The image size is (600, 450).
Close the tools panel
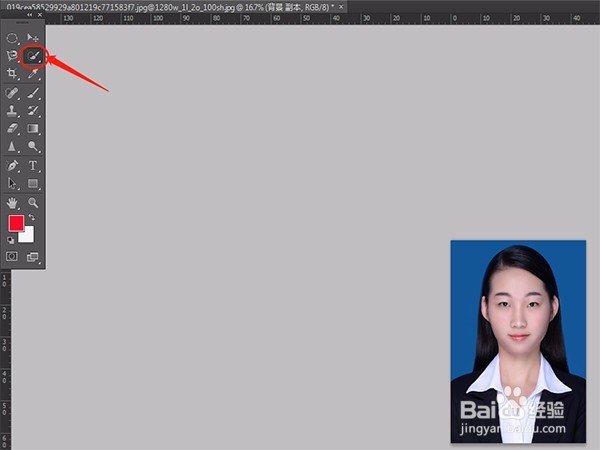coord(40,15)
